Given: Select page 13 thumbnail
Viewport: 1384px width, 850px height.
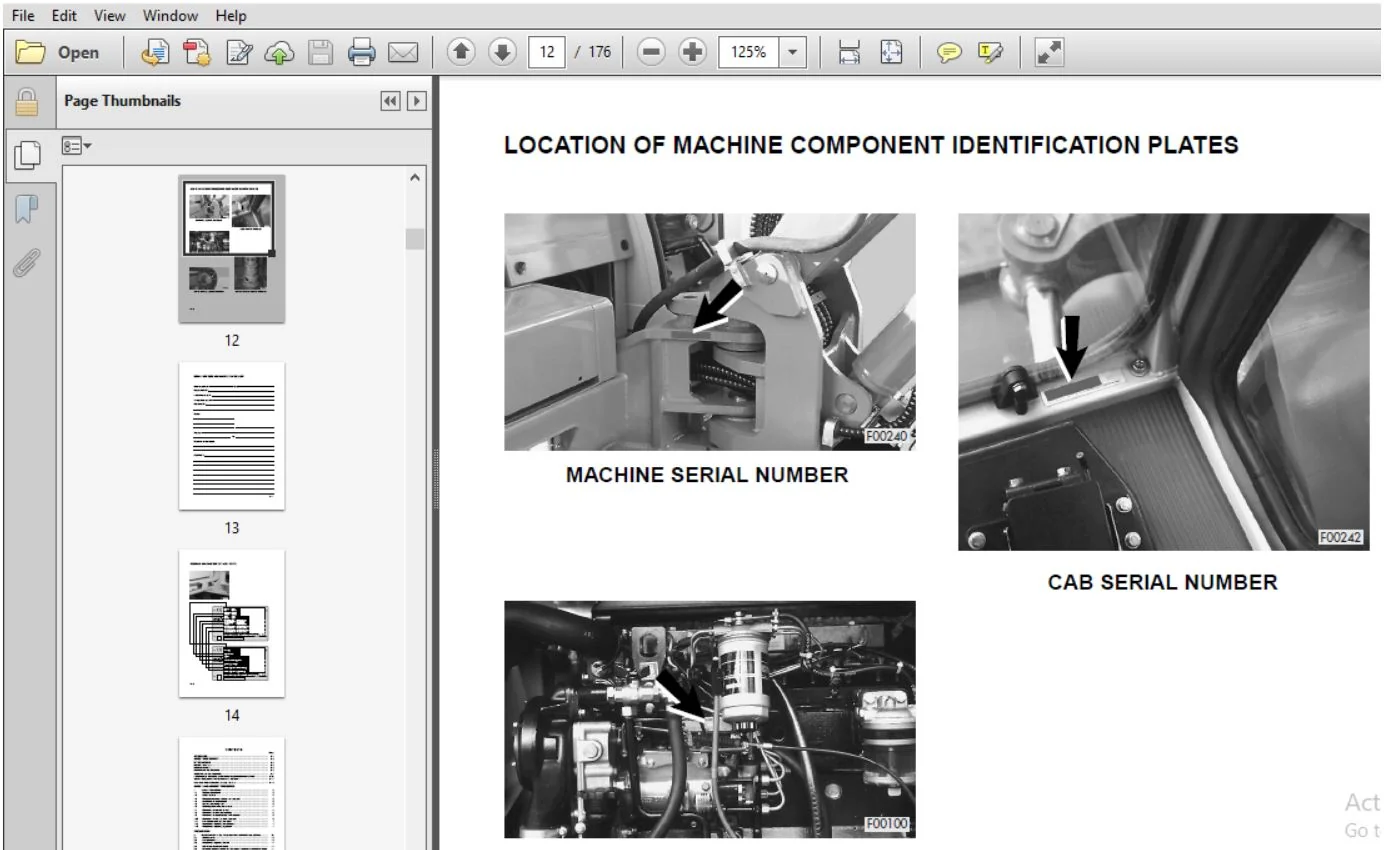Looking at the screenshot, I should (232, 436).
